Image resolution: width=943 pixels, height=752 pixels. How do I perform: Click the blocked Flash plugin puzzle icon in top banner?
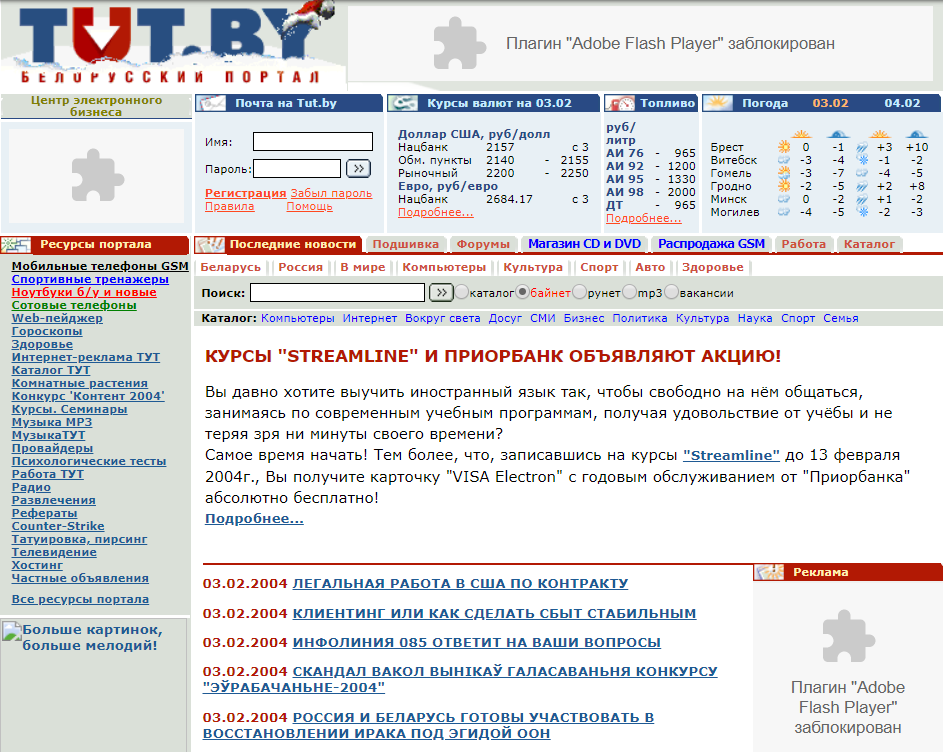459,43
